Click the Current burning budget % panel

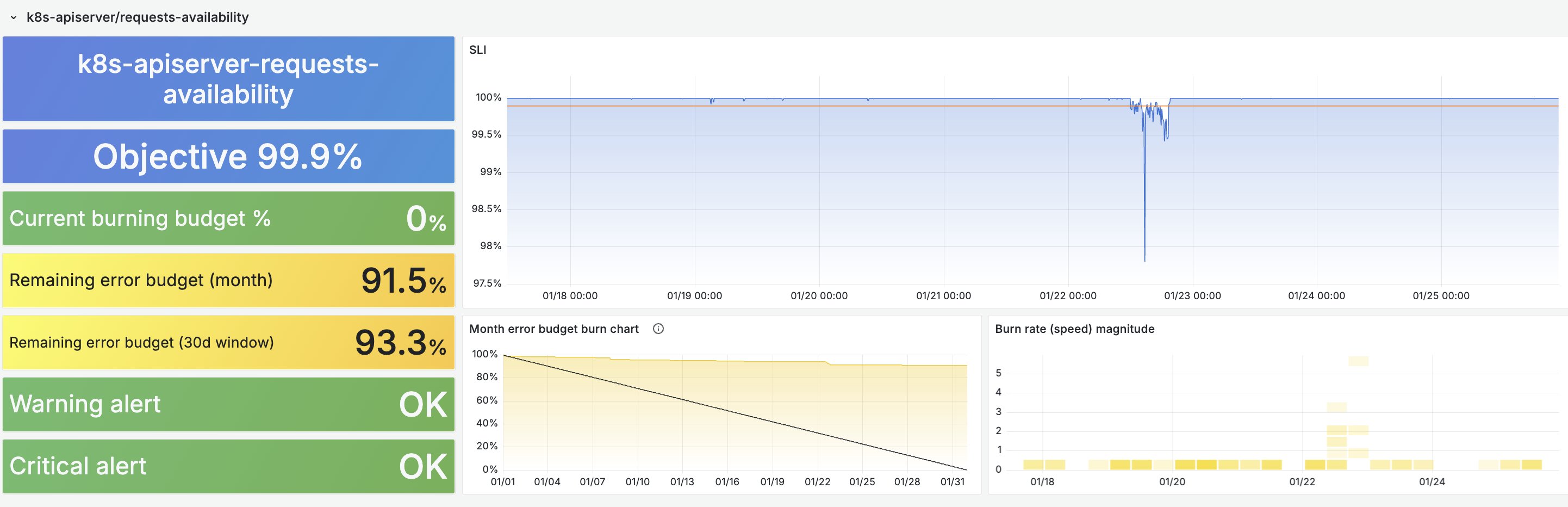pyautogui.click(x=228, y=219)
